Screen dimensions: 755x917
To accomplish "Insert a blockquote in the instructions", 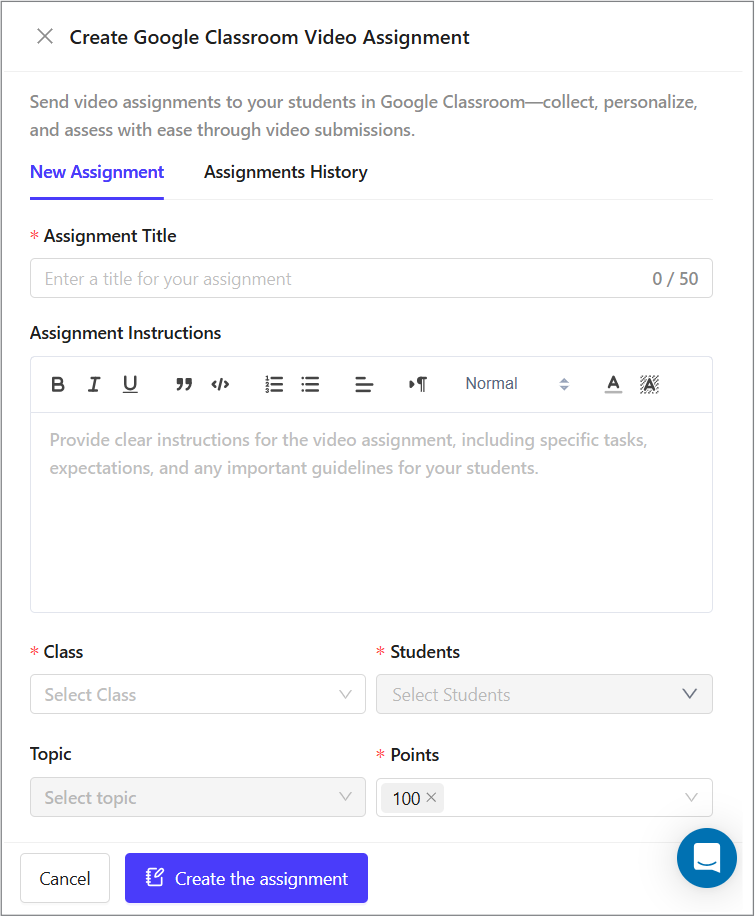I will 184,384.
